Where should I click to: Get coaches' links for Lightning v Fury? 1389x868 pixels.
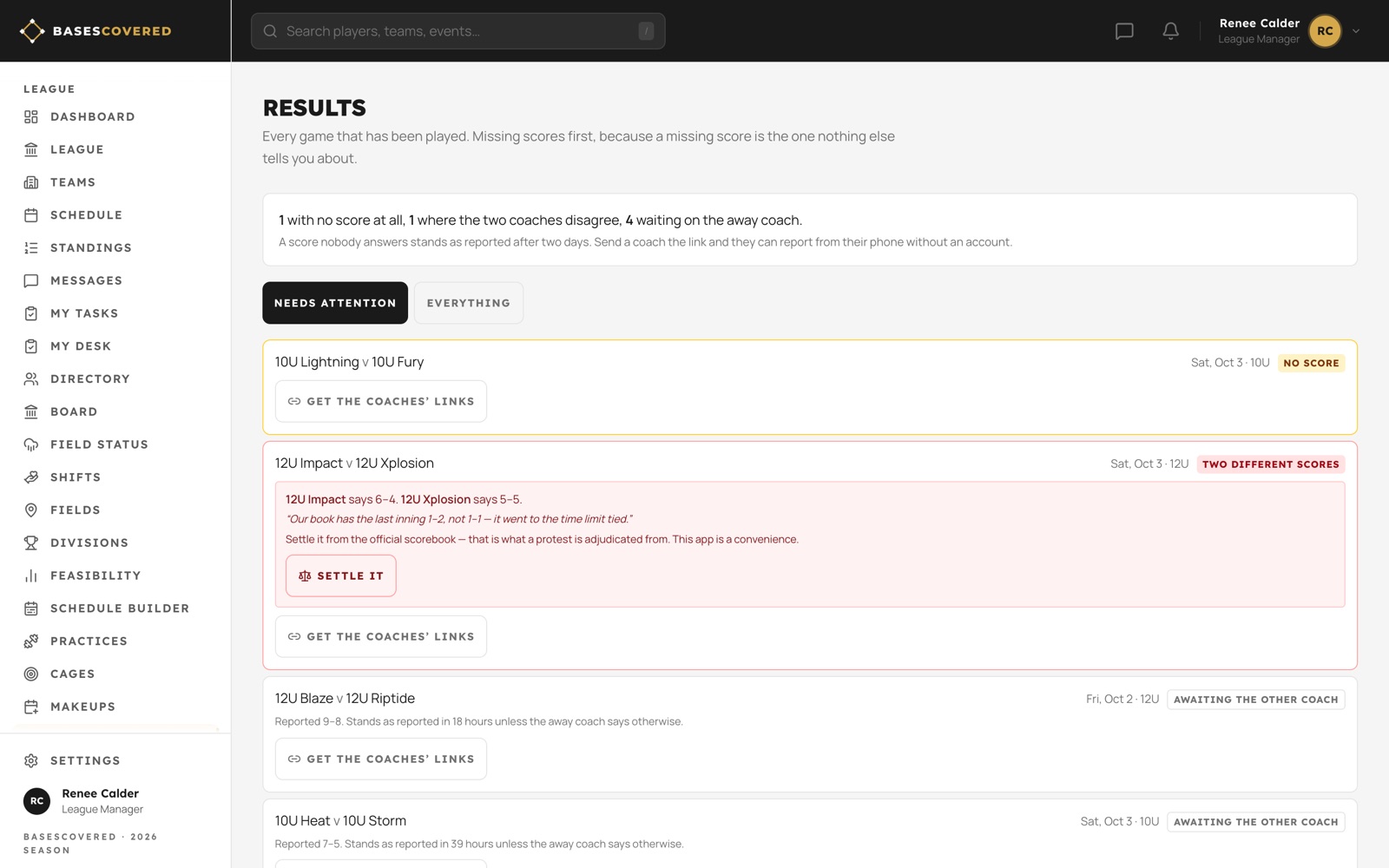pos(381,401)
